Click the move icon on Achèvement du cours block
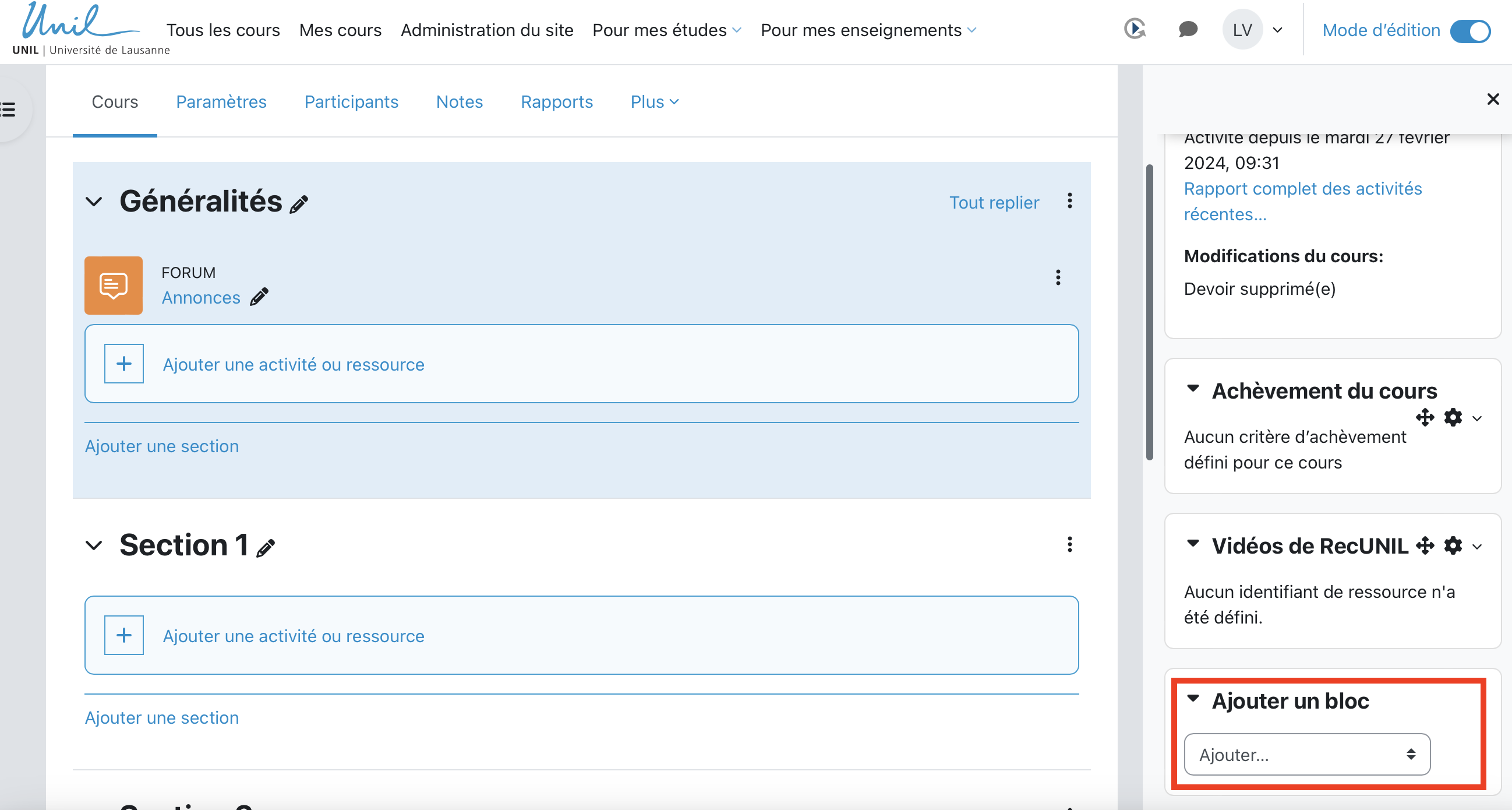 [x=1425, y=418]
